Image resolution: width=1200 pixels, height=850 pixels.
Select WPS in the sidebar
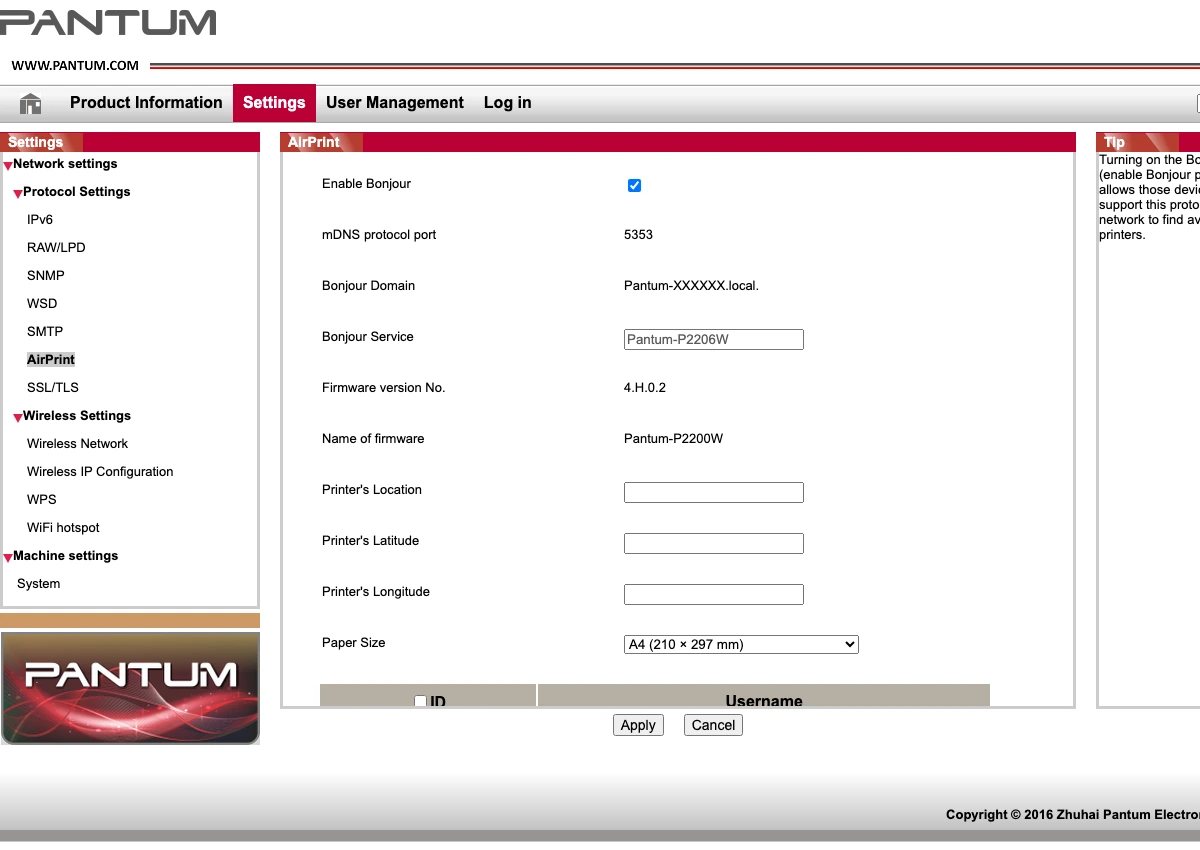pos(42,499)
